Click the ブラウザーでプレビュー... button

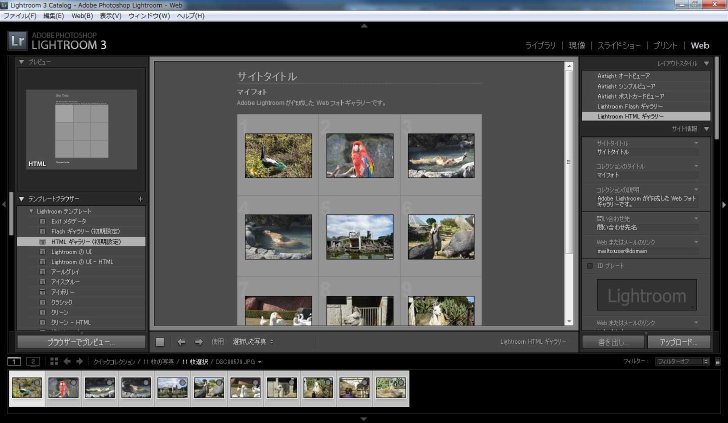pyautogui.click(x=81, y=342)
